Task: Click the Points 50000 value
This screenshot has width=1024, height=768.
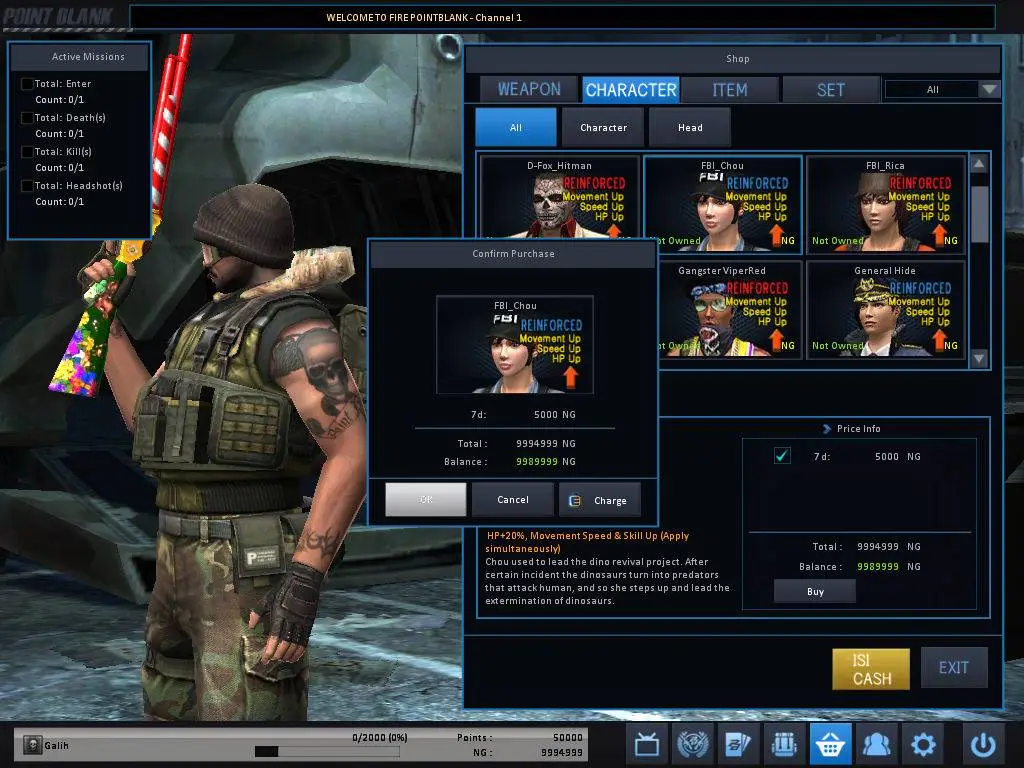Action: 568,737
